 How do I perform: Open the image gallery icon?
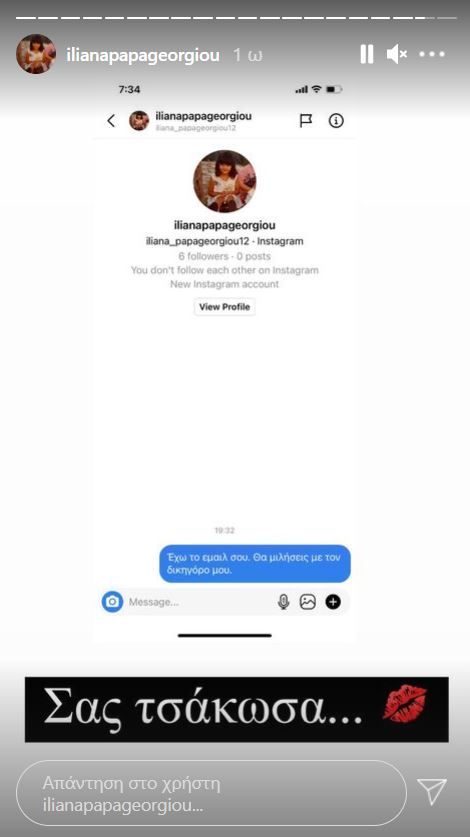tap(308, 602)
